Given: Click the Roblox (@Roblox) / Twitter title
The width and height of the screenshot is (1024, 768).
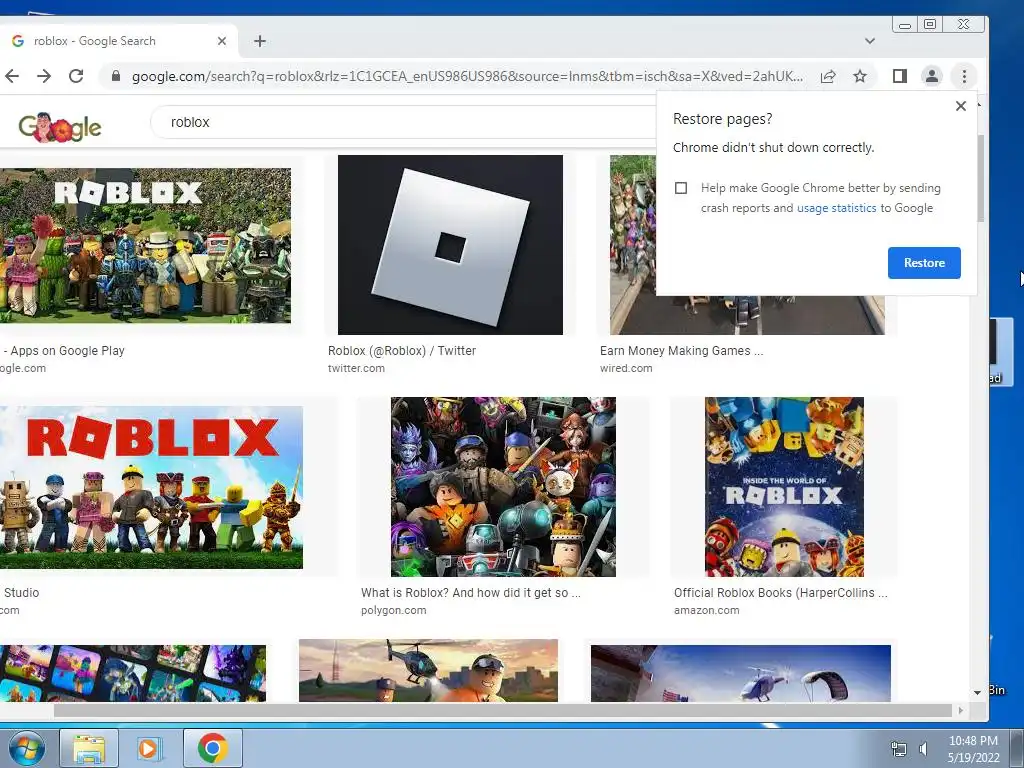Looking at the screenshot, I should [402, 351].
